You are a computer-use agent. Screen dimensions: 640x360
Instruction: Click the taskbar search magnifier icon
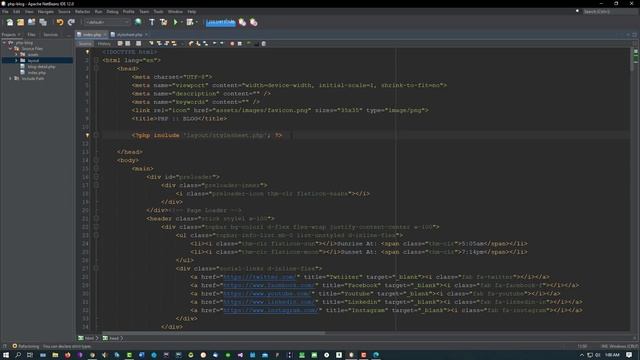point(18,355)
